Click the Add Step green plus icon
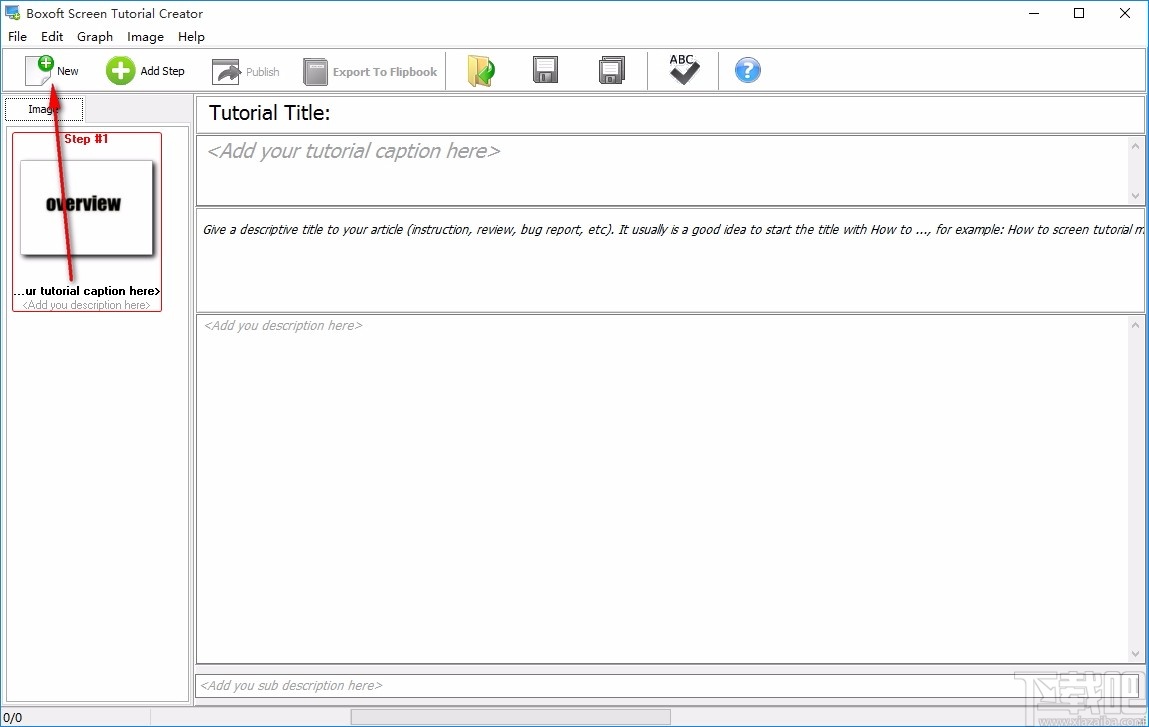Image resolution: width=1149 pixels, height=727 pixels. pyautogui.click(x=120, y=70)
